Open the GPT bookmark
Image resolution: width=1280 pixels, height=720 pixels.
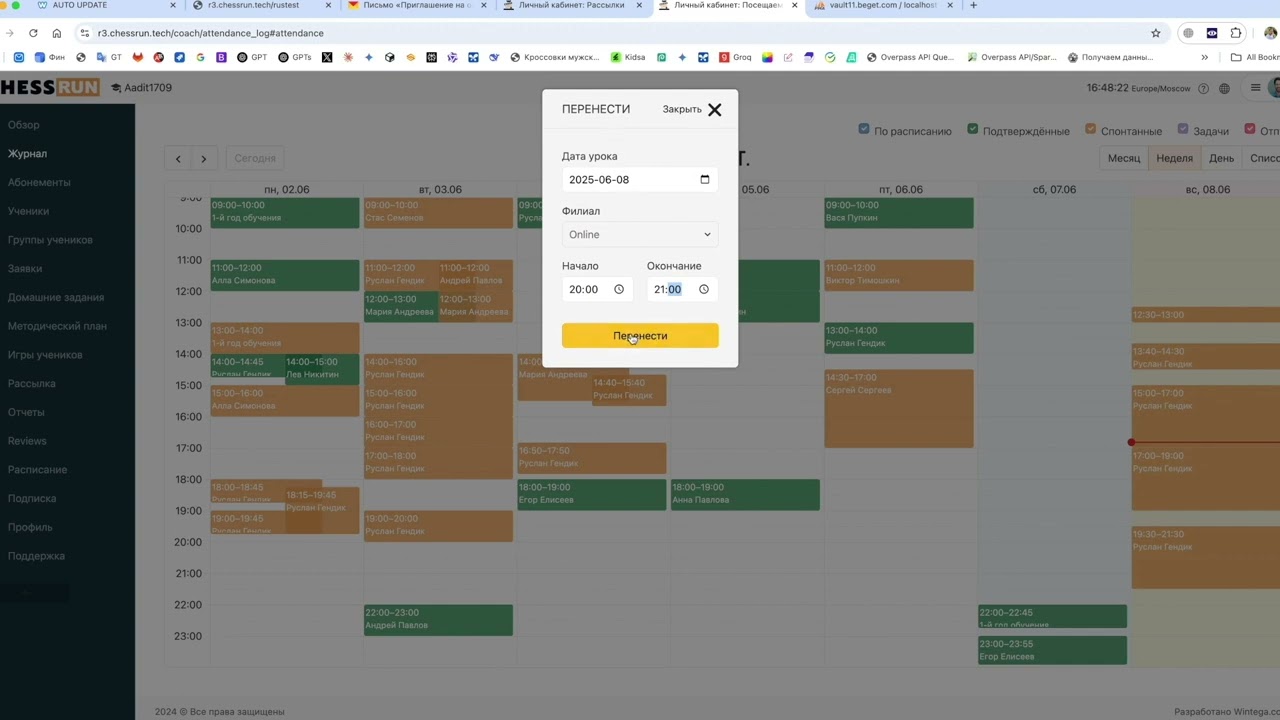tap(252, 58)
